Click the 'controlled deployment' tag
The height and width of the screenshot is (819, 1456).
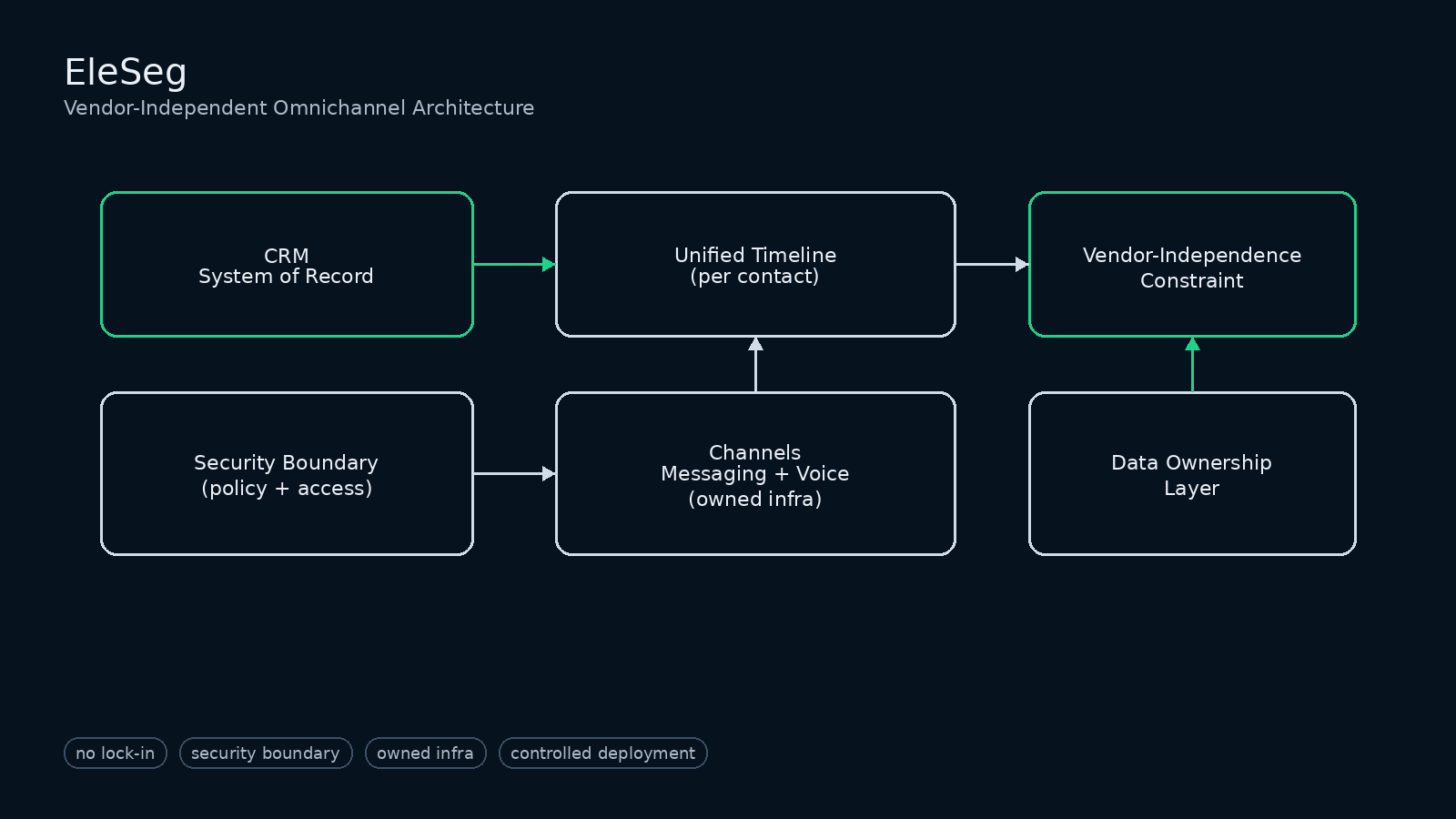pyautogui.click(x=602, y=753)
